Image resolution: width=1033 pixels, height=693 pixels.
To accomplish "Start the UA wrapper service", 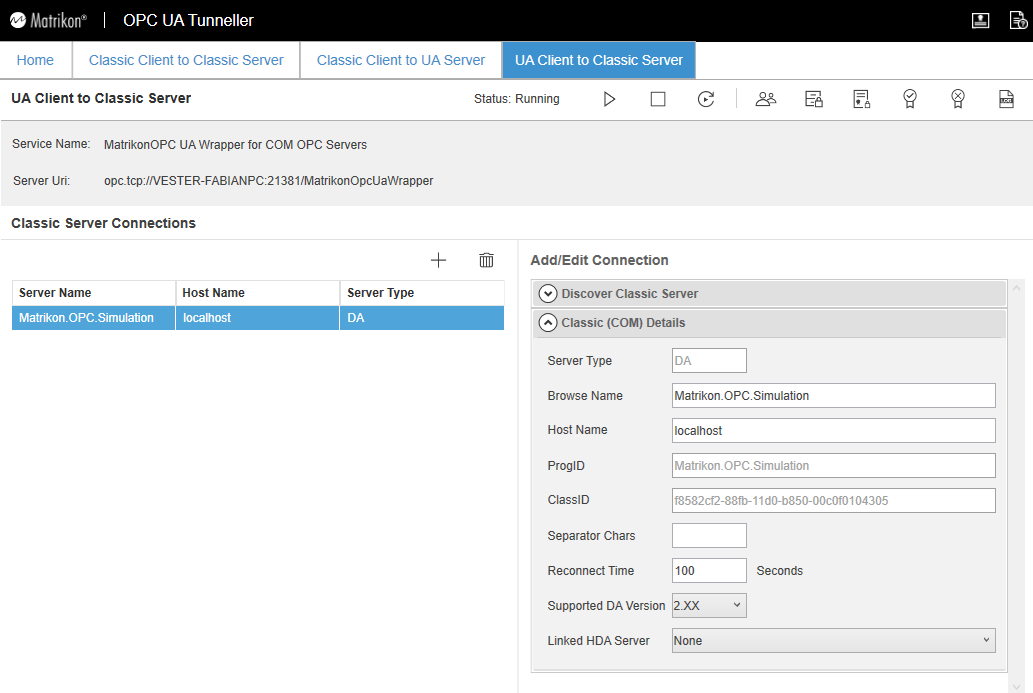I will (x=609, y=99).
